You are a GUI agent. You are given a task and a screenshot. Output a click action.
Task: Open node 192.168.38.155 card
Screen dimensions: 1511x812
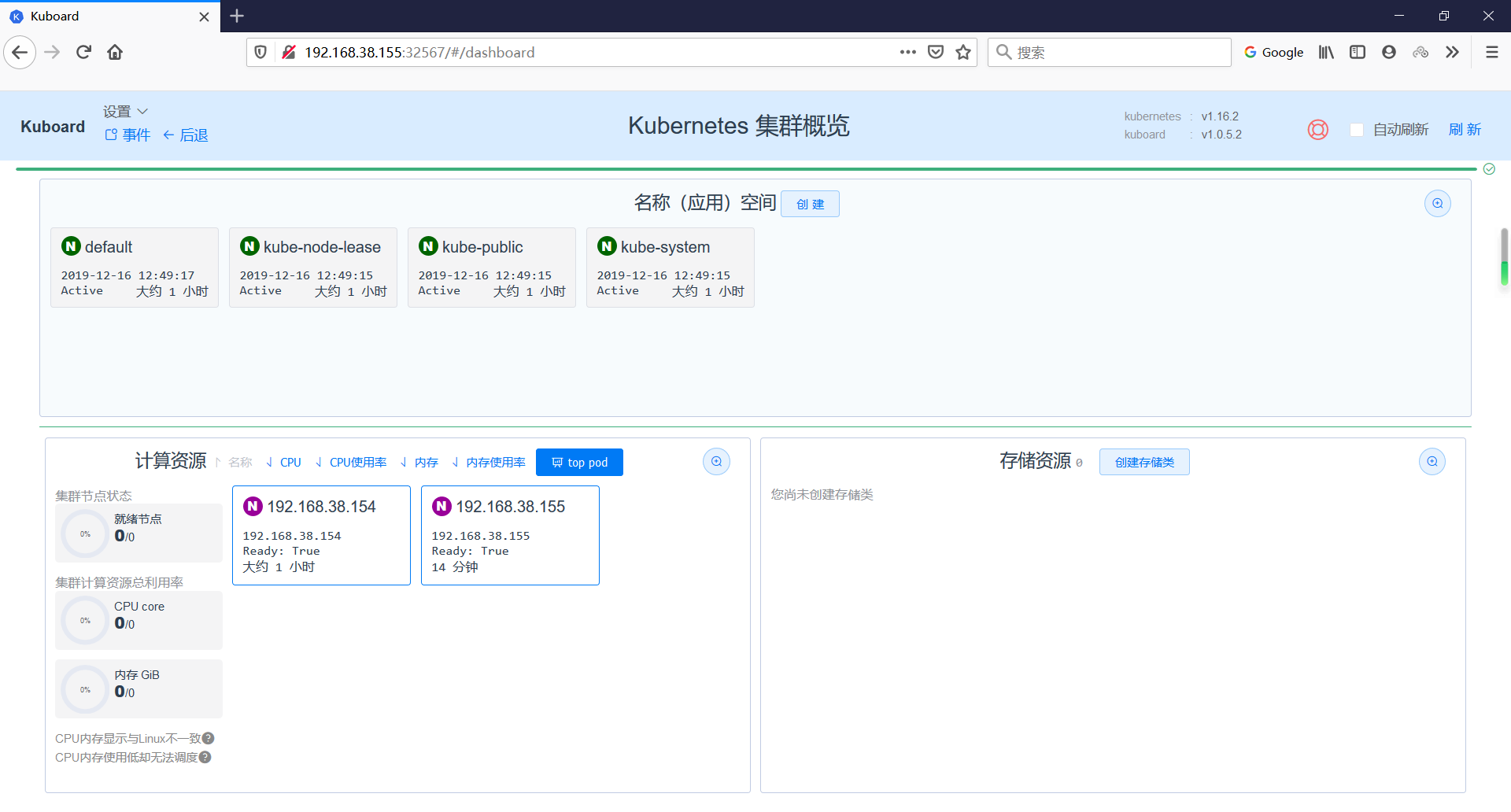tap(510, 535)
